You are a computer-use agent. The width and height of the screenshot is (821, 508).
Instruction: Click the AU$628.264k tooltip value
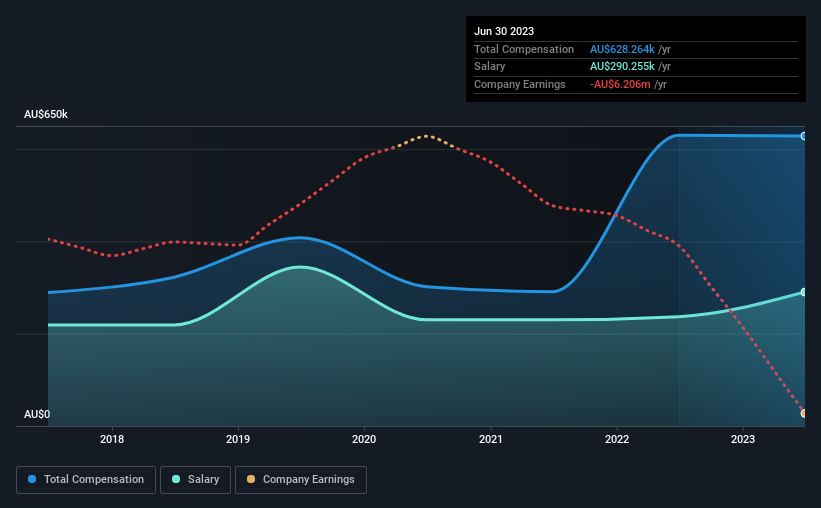(622, 49)
